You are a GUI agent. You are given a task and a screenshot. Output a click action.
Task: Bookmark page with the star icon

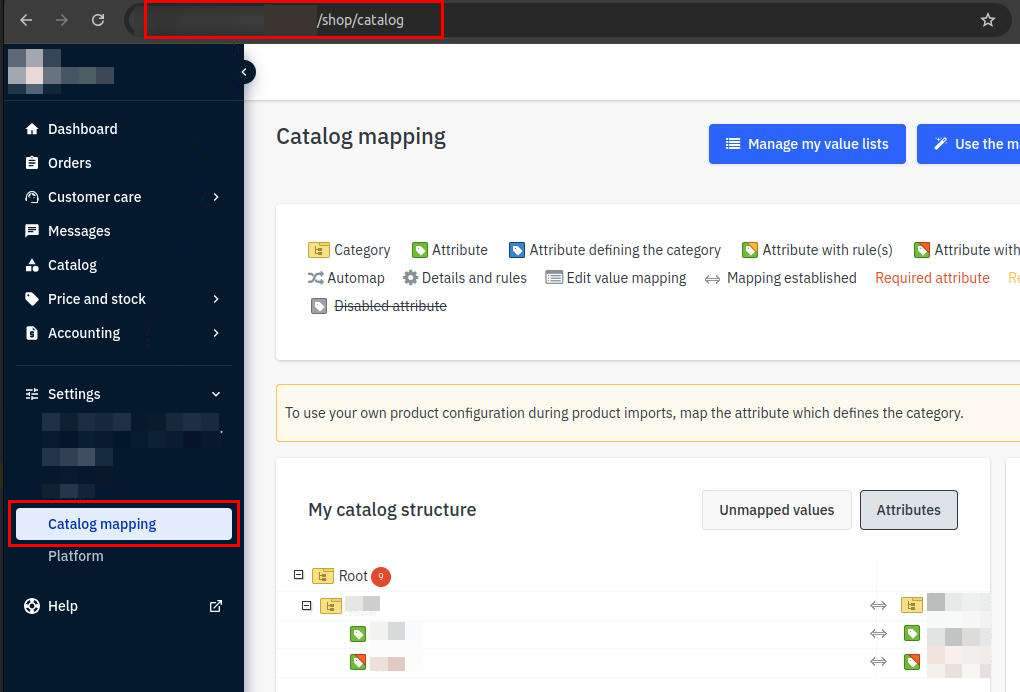point(987,20)
